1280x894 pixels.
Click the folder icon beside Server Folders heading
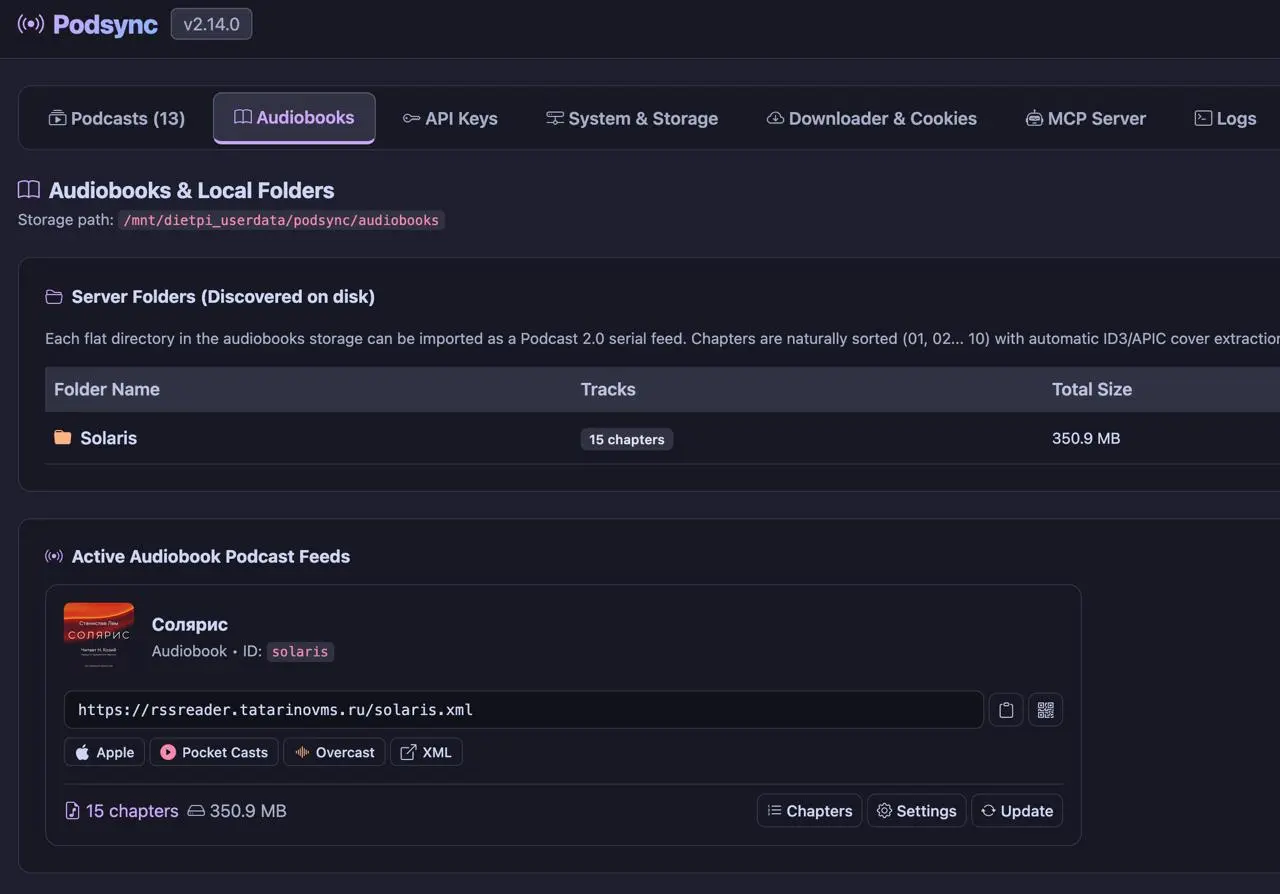[54, 297]
